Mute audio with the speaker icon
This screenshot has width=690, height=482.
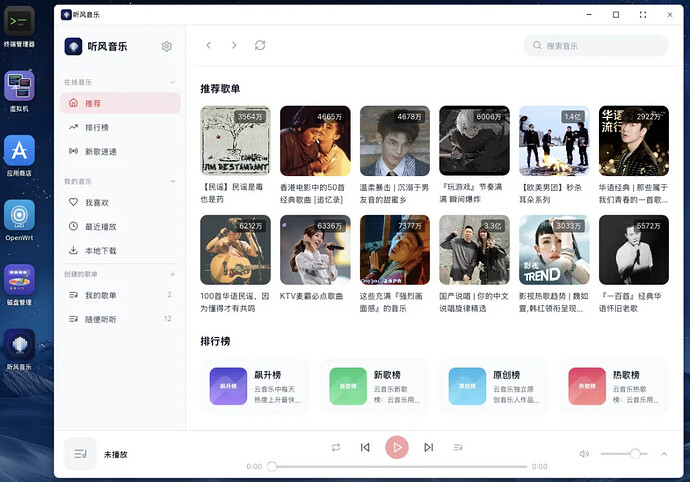pos(584,453)
